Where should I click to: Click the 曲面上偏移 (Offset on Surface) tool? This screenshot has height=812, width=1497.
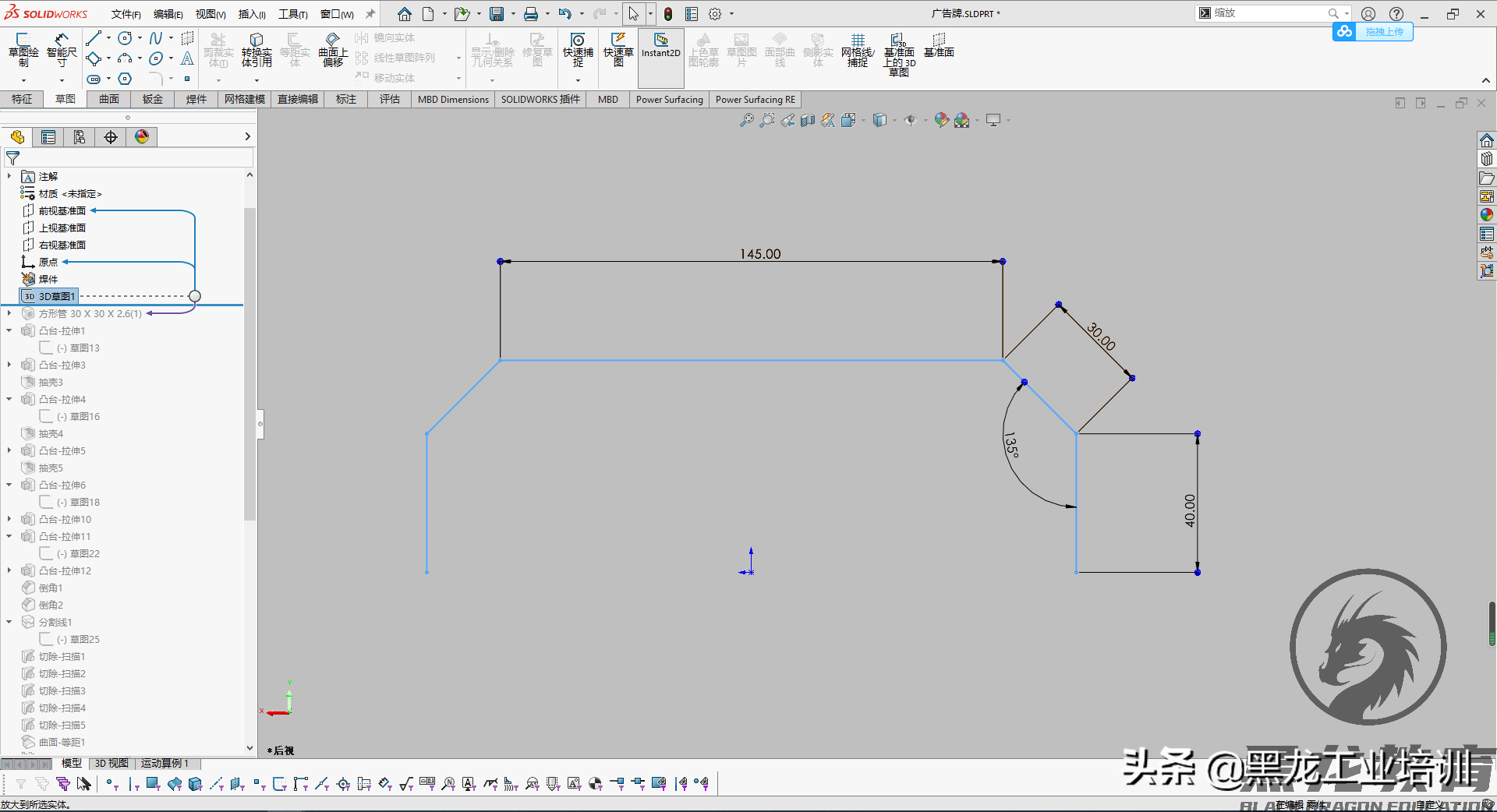(x=332, y=51)
